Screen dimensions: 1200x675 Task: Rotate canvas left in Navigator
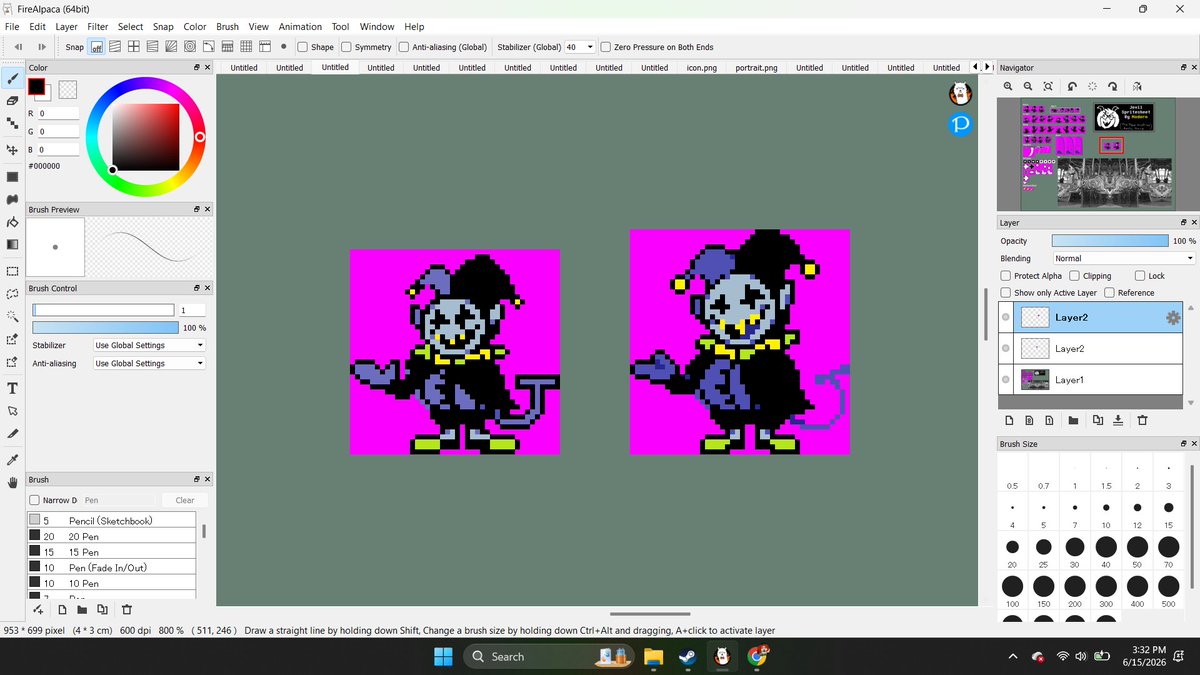pyautogui.click(x=1072, y=87)
